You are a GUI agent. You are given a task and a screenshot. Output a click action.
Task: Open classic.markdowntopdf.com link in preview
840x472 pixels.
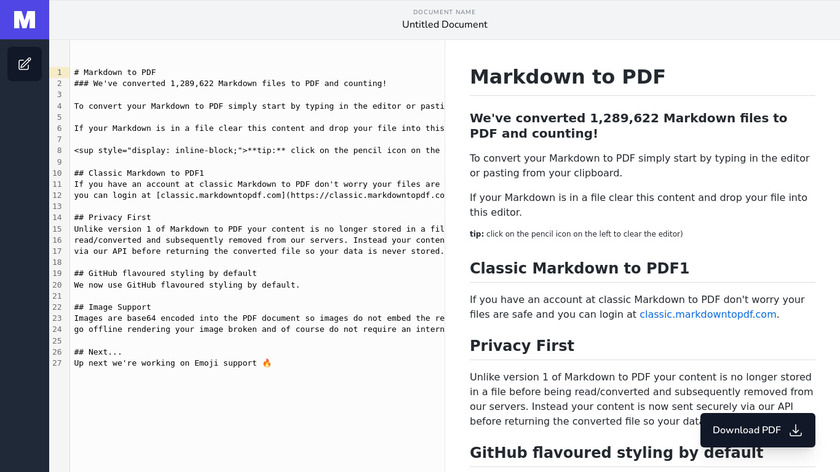tap(708, 314)
